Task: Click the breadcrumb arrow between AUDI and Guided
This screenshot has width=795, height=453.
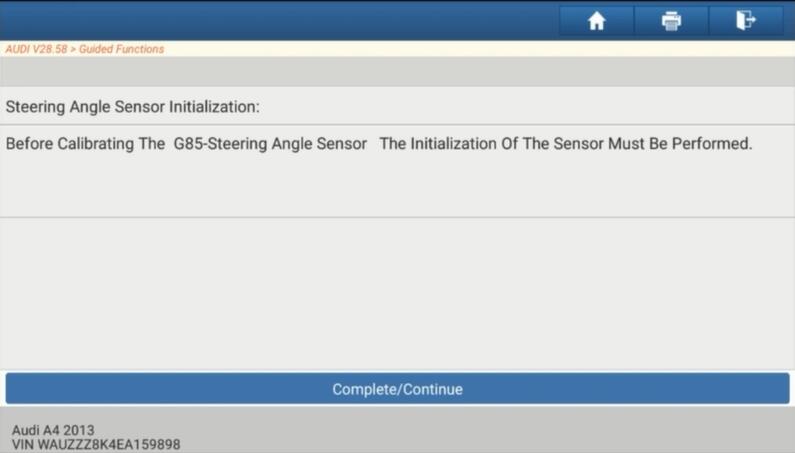Action: click(73, 49)
